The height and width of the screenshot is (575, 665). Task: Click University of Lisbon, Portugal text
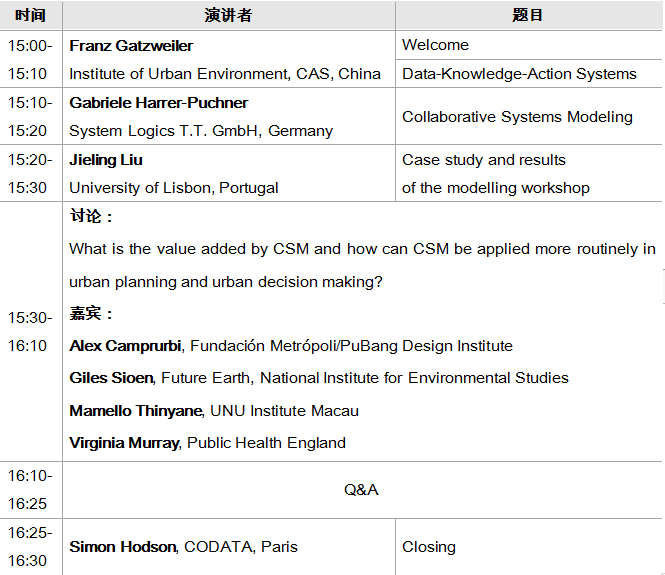(174, 188)
